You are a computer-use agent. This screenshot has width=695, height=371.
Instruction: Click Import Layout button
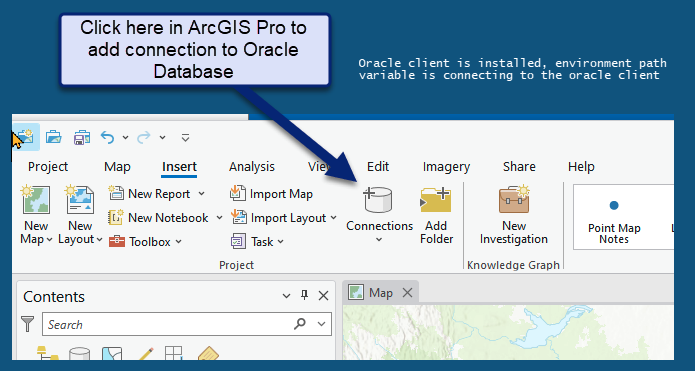click(278, 218)
